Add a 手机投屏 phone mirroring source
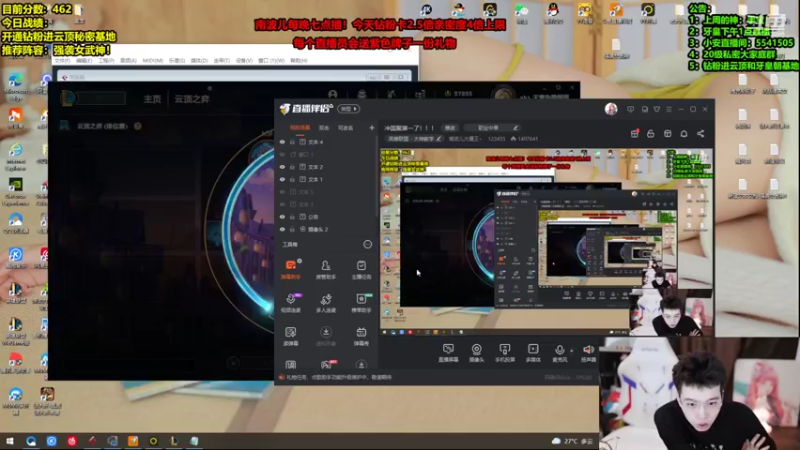 [504, 353]
